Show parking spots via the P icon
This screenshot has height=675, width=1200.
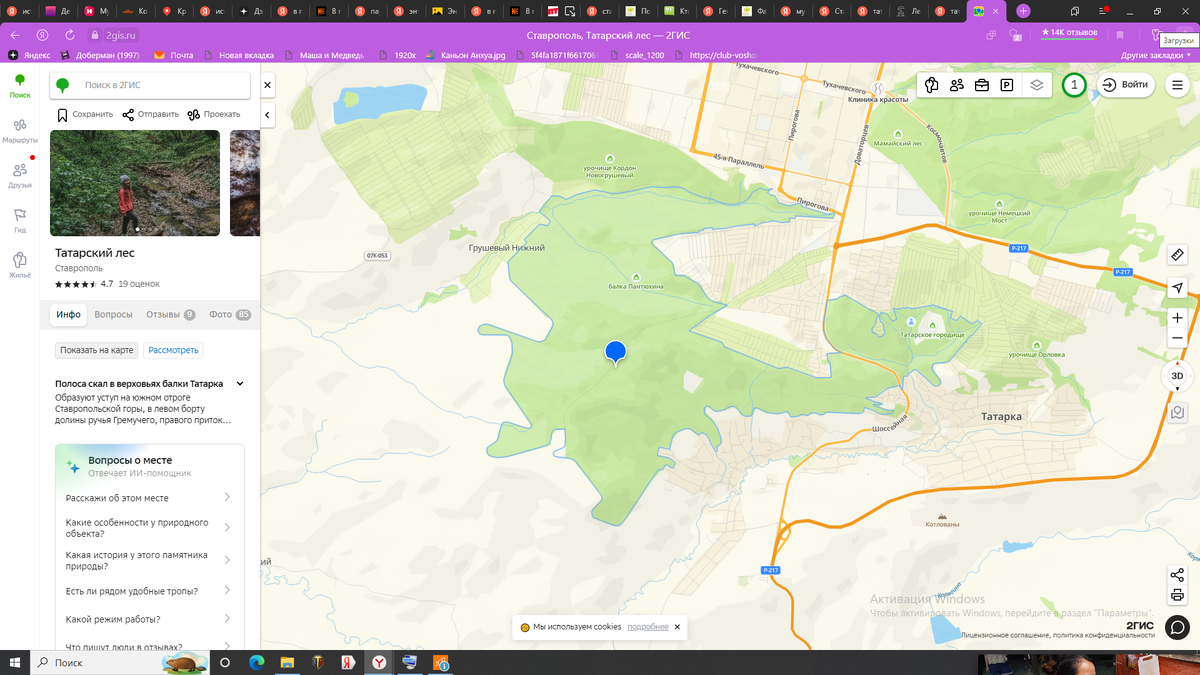click(x=1006, y=85)
